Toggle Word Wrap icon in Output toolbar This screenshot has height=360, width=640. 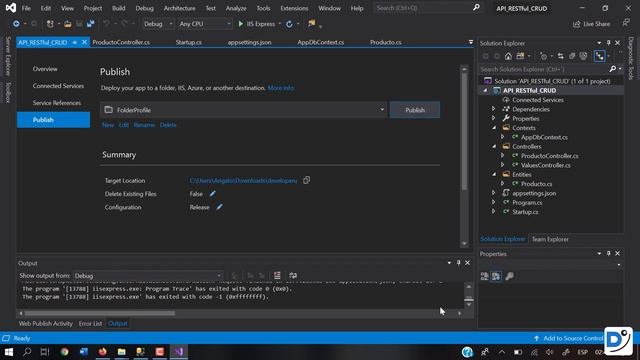(293, 276)
